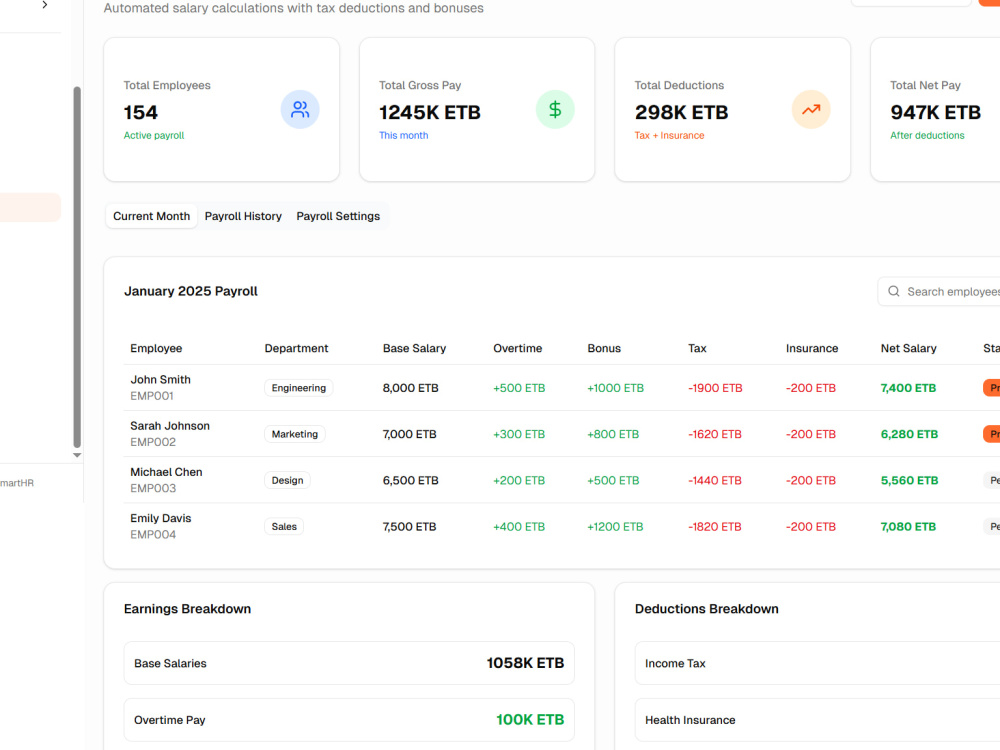Image resolution: width=1000 pixels, height=750 pixels.
Task: Click the Tax column header
Action: [697, 348]
